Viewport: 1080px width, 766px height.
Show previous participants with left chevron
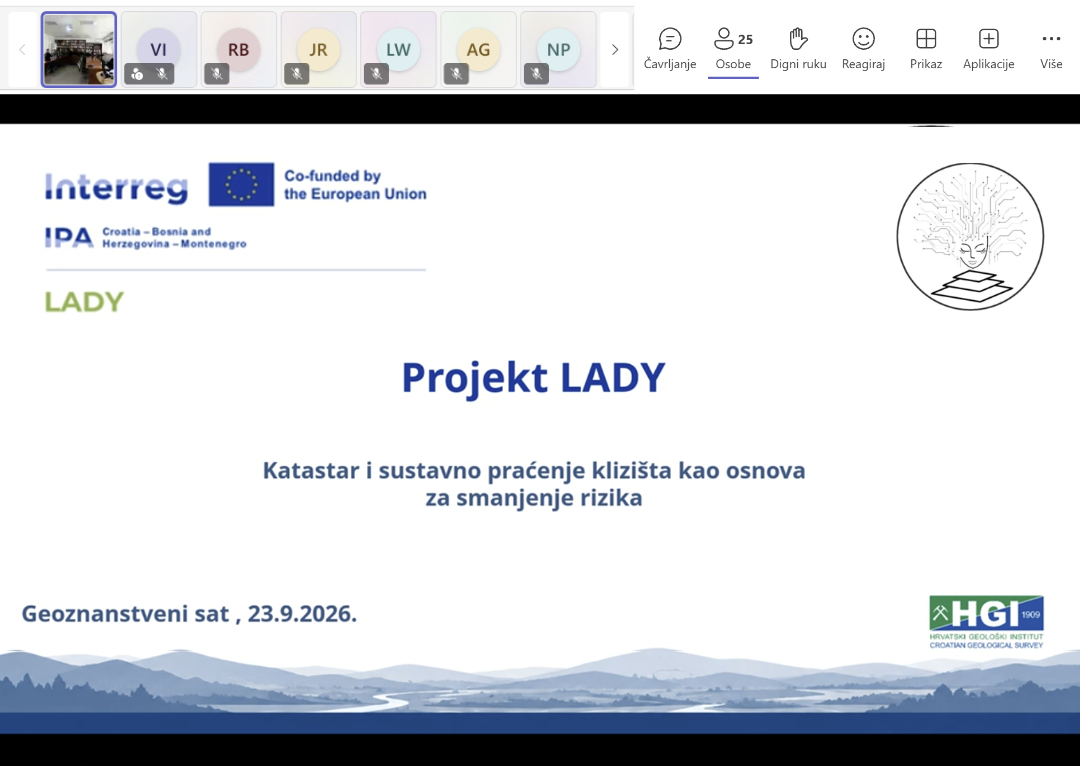click(22, 50)
